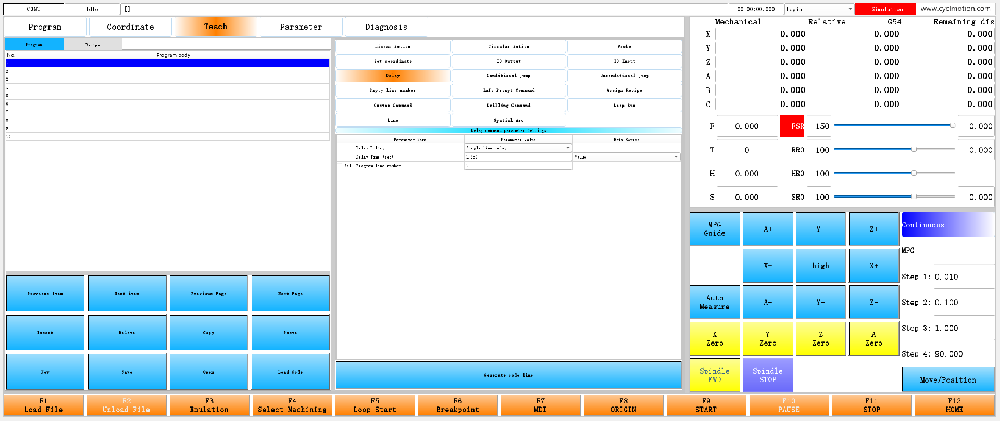Click the S spindle speed field
The height and width of the screenshot is (421, 1000).
tap(746, 197)
